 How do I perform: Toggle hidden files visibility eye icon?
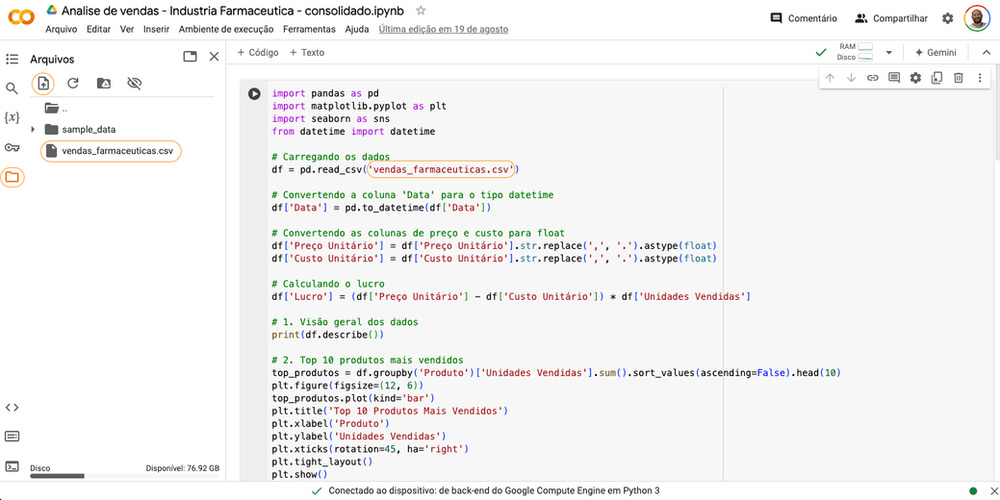coord(134,83)
